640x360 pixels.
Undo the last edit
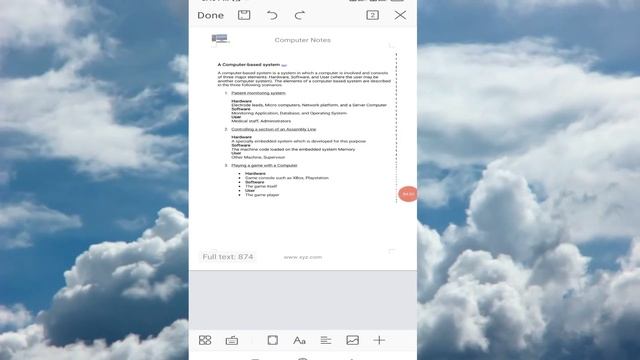(x=272, y=16)
